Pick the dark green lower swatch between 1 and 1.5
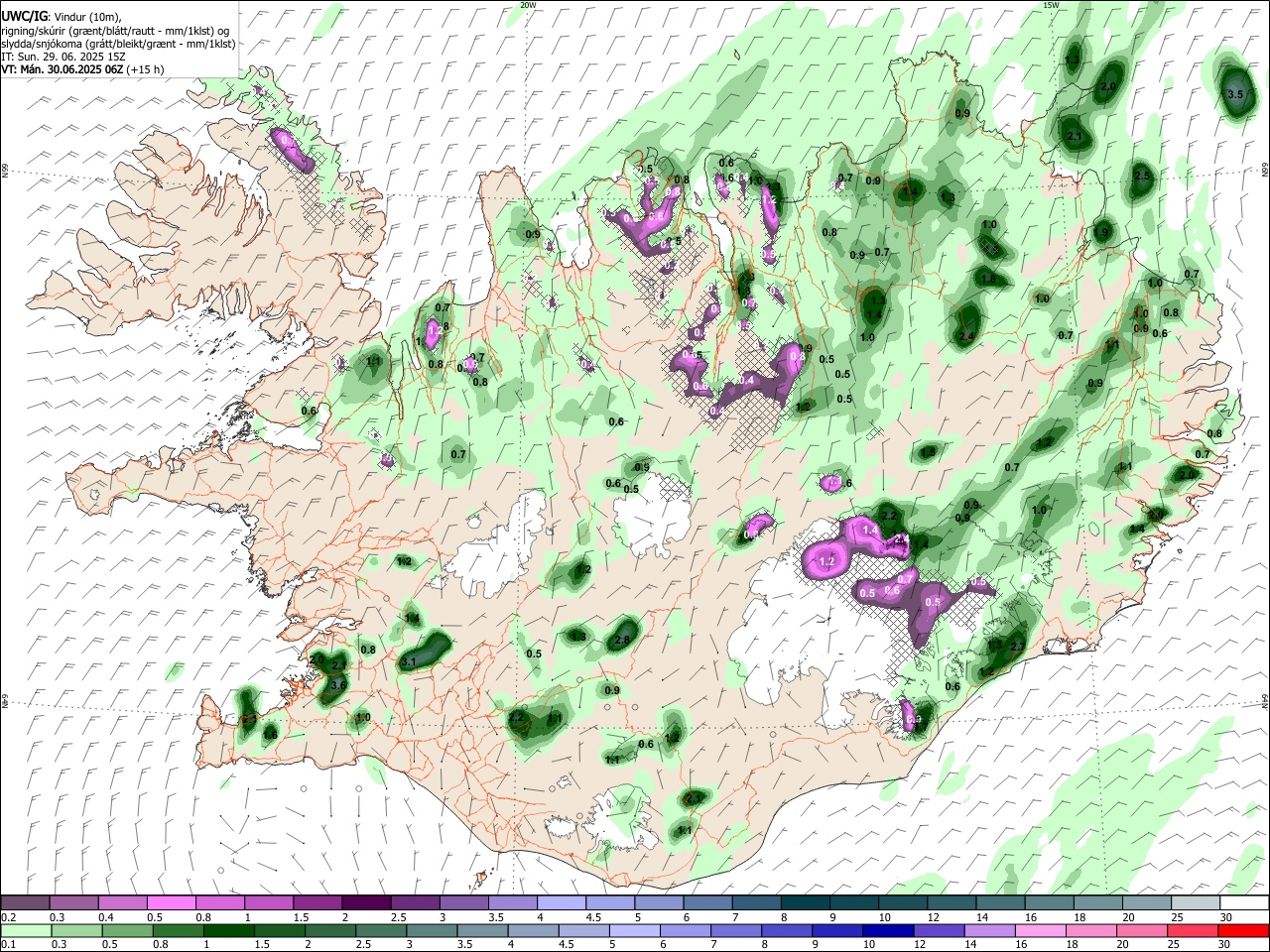1270x952 pixels. [x=229, y=931]
